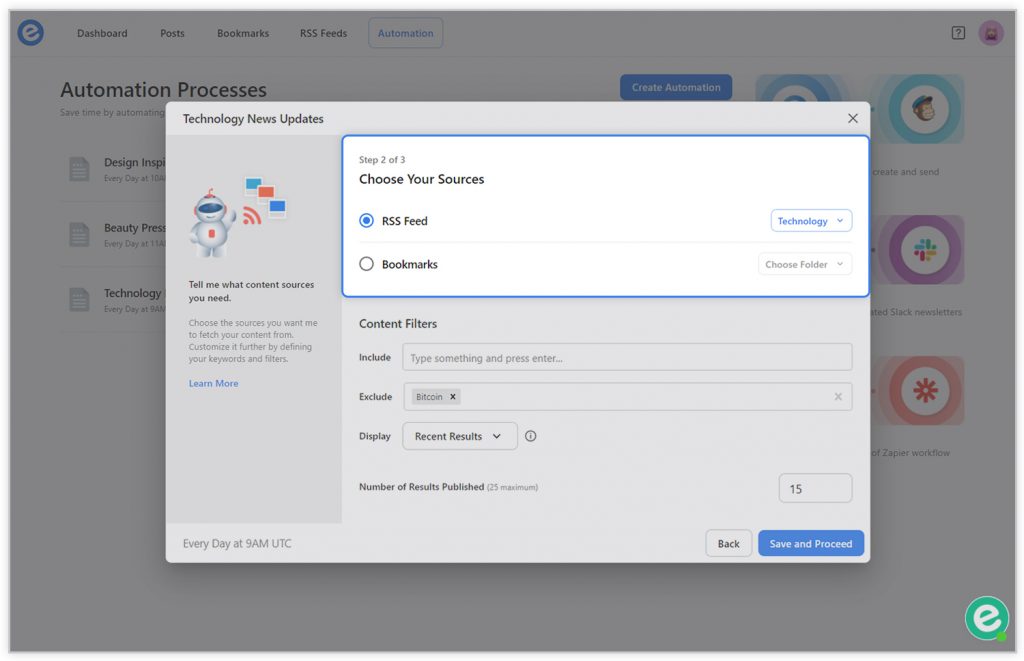
Task: Switch to the Dashboard tab
Action: (102, 33)
